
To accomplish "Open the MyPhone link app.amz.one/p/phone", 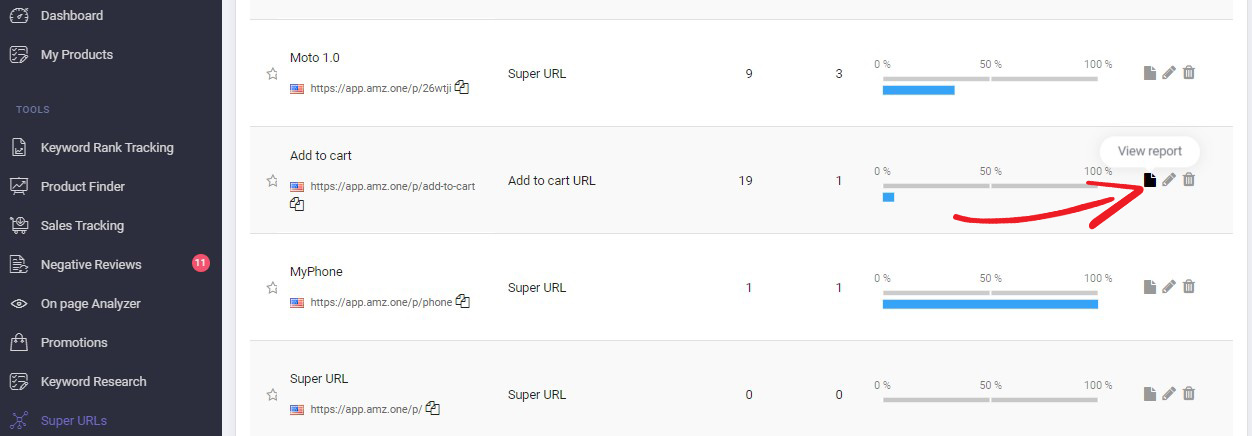I will [381, 302].
